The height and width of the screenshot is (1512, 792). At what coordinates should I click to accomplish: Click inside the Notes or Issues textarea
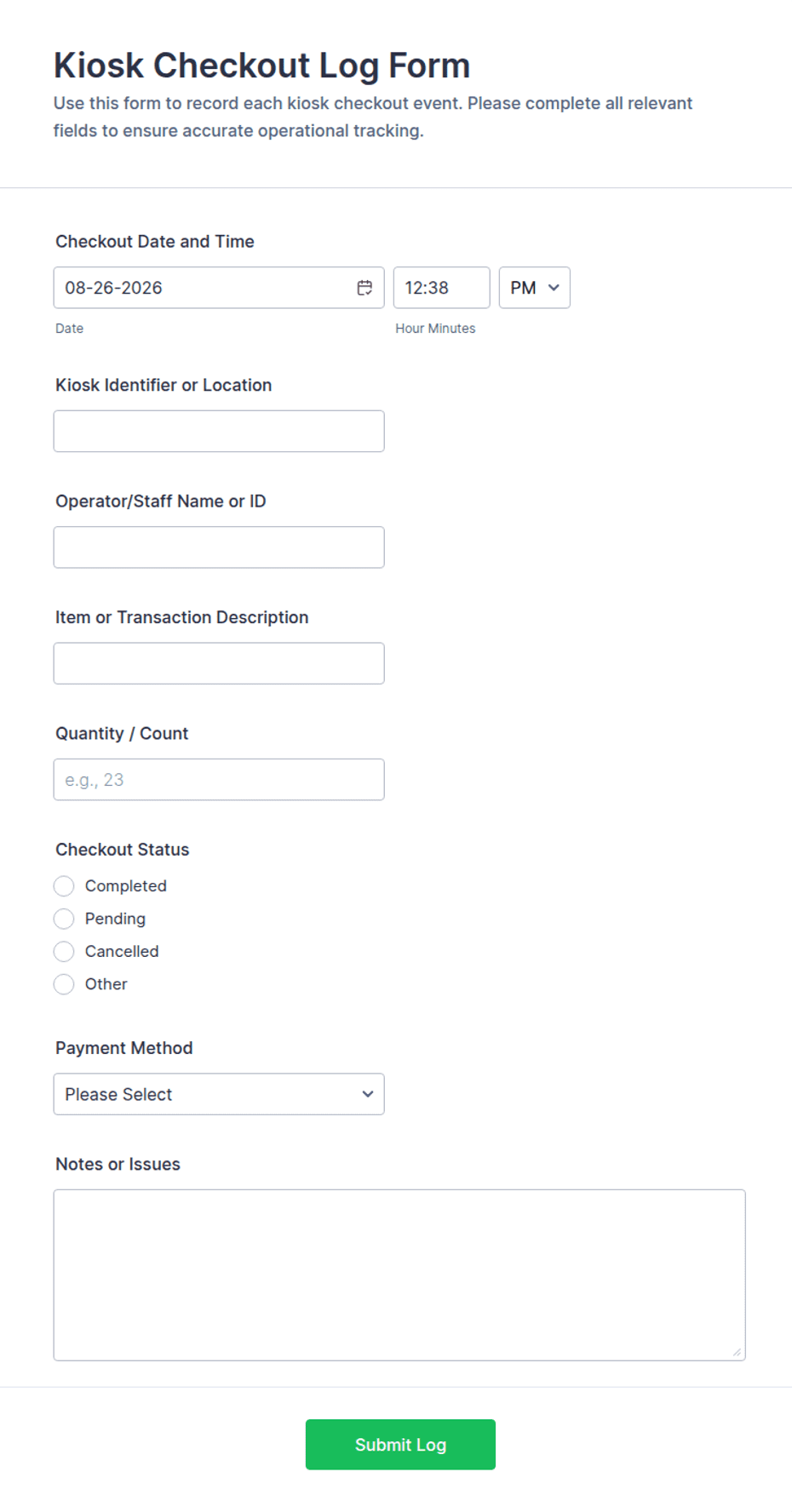399,1275
